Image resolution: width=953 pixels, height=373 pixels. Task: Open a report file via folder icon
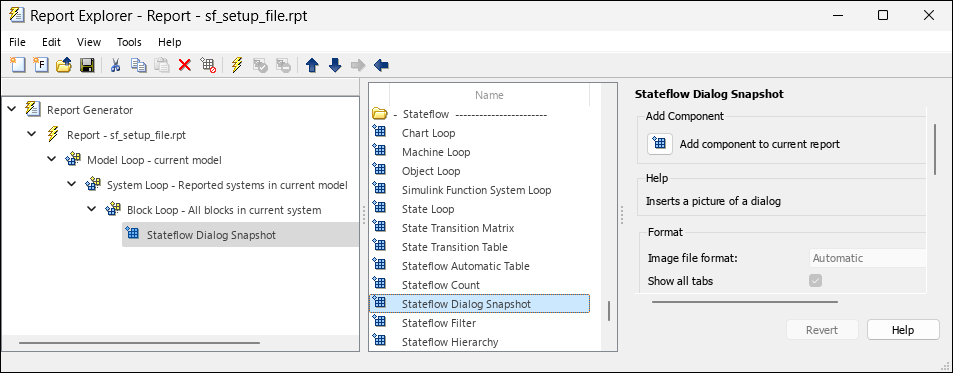(64, 65)
